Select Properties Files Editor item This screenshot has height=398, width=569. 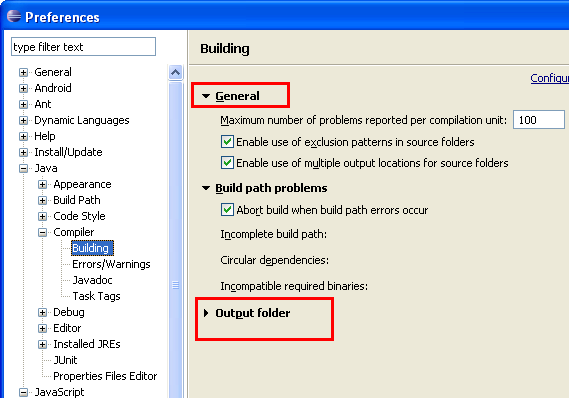tap(105, 376)
